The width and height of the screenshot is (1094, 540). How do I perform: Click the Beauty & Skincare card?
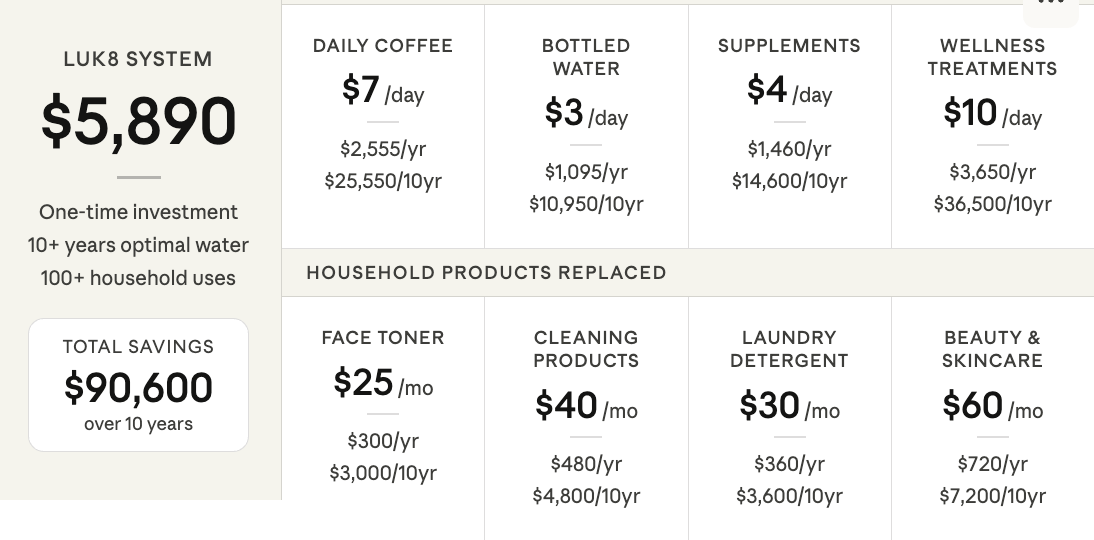pos(993,418)
